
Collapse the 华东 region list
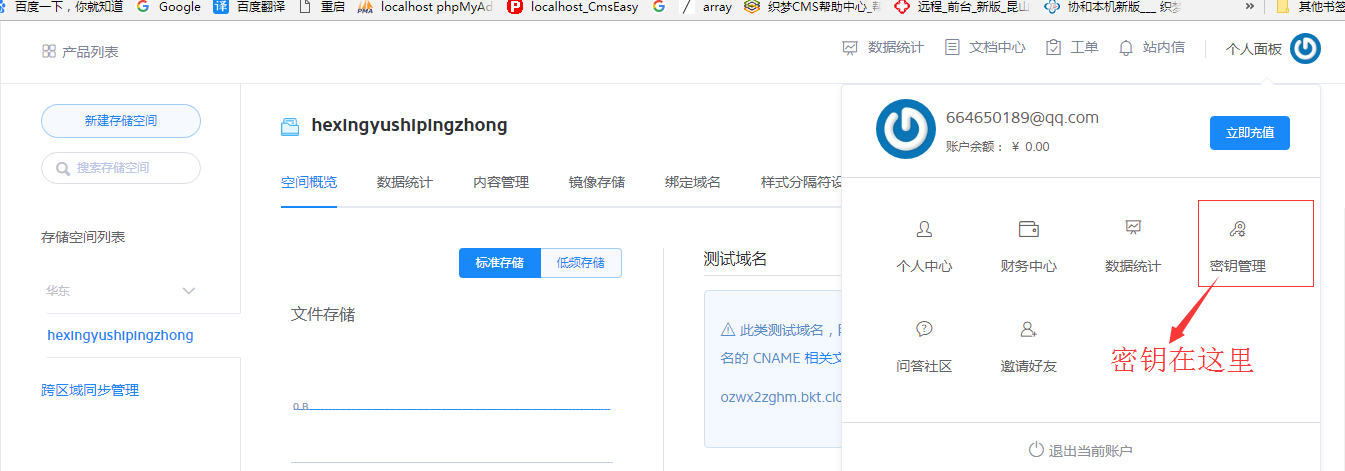pos(188,291)
